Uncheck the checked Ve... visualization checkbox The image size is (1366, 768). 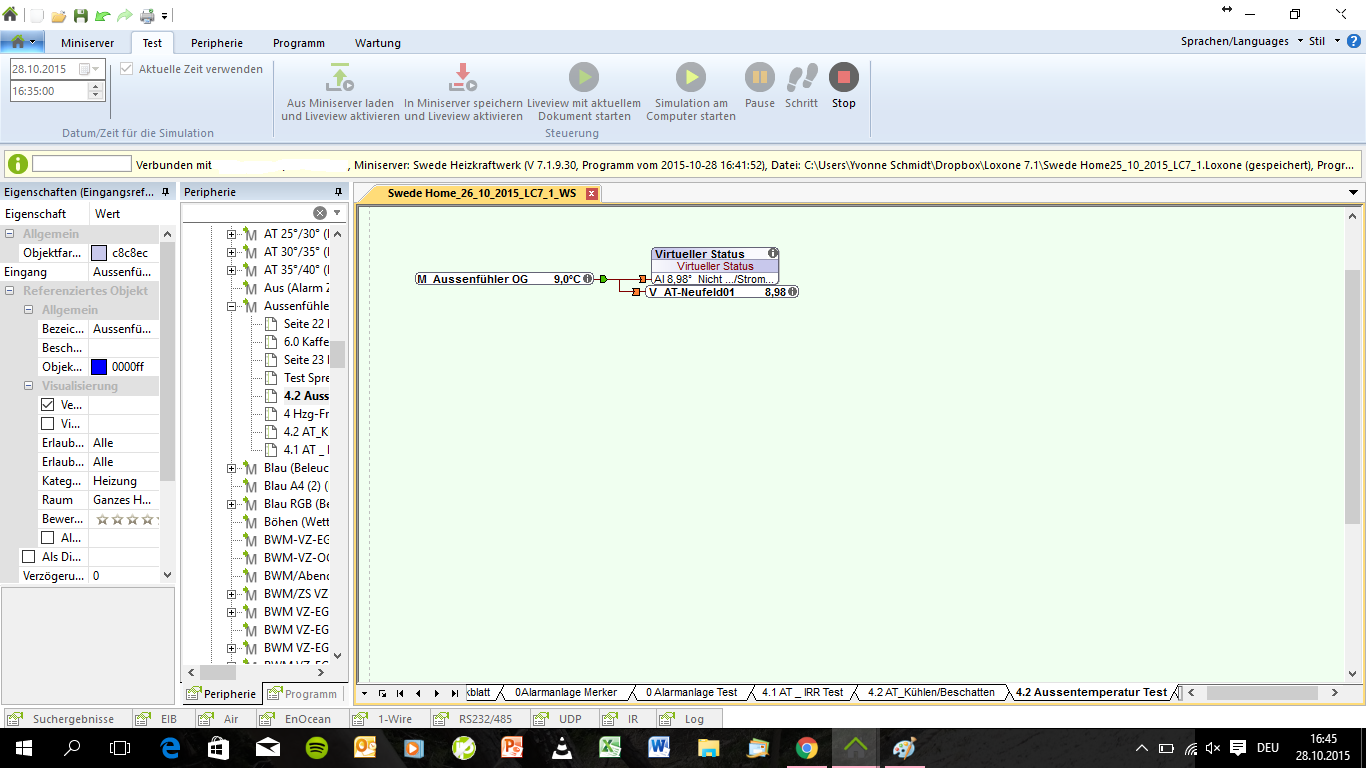coord(48,405)
